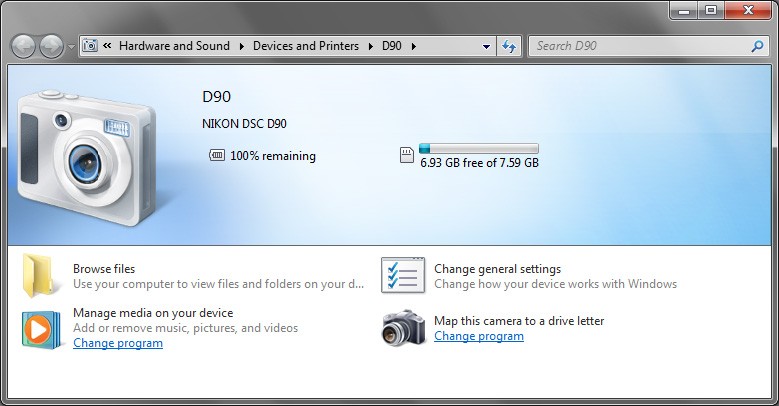Click the NIKON DSC D90 label
This screenshot has height=406, width=779.
(x=244, y=124)
